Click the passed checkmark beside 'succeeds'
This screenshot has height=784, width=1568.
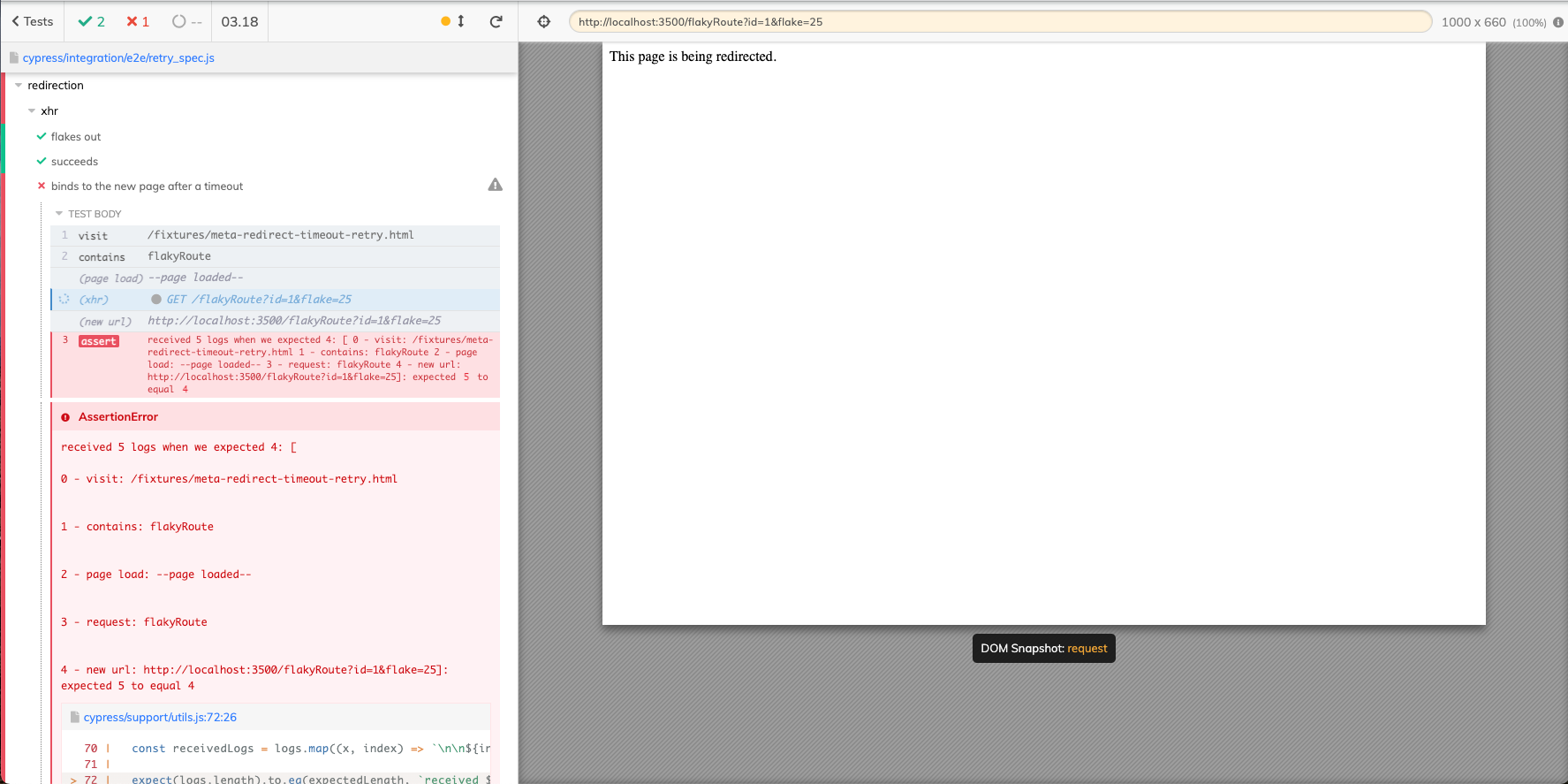(x=42, y=161)
